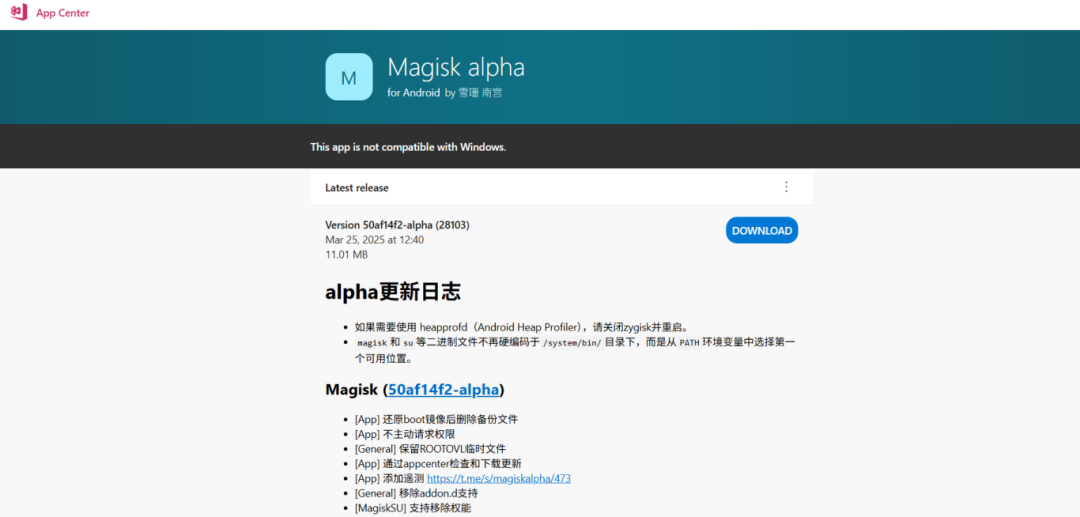Open the Latest release three-dot menu
This screenshot has width=1080, height=517.
pos(787,187)
